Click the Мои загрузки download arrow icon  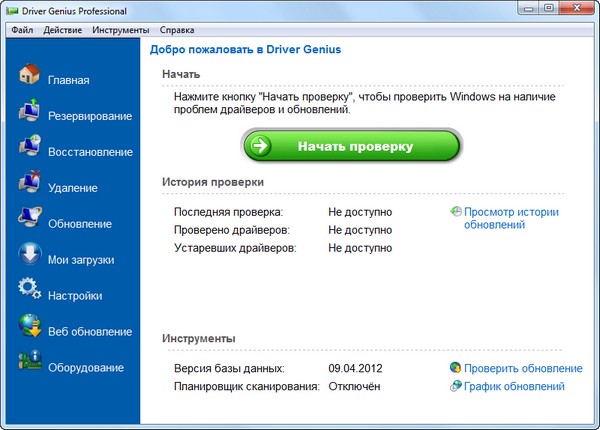pyautogui.click(x=29, y=257)
